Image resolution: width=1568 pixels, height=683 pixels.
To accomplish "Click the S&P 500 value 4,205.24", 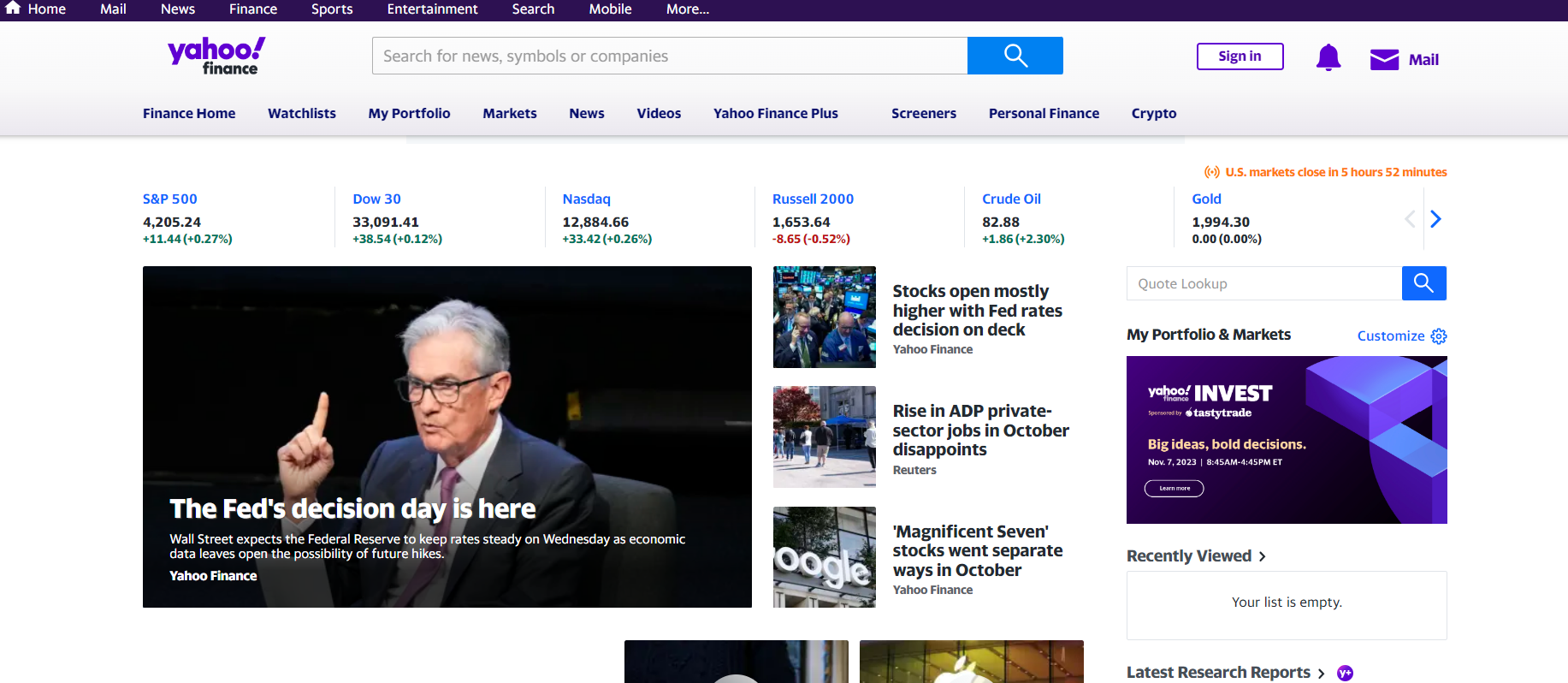I will pos(172,222).
